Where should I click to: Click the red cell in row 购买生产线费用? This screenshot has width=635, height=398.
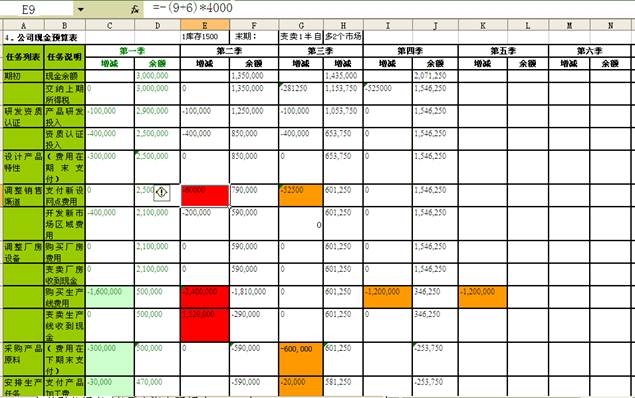click(x=205, y=297)
